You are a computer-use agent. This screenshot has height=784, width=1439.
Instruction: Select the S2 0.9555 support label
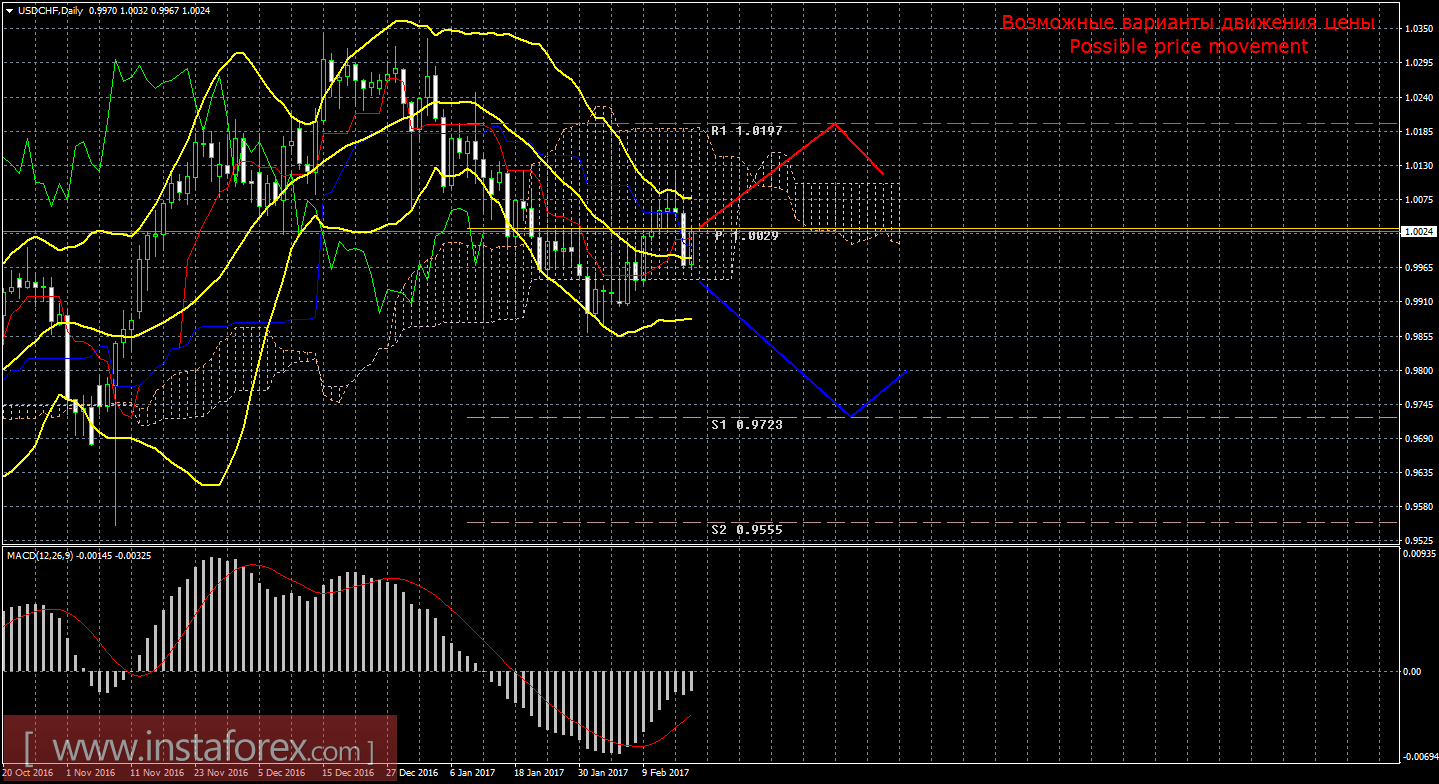746,530
